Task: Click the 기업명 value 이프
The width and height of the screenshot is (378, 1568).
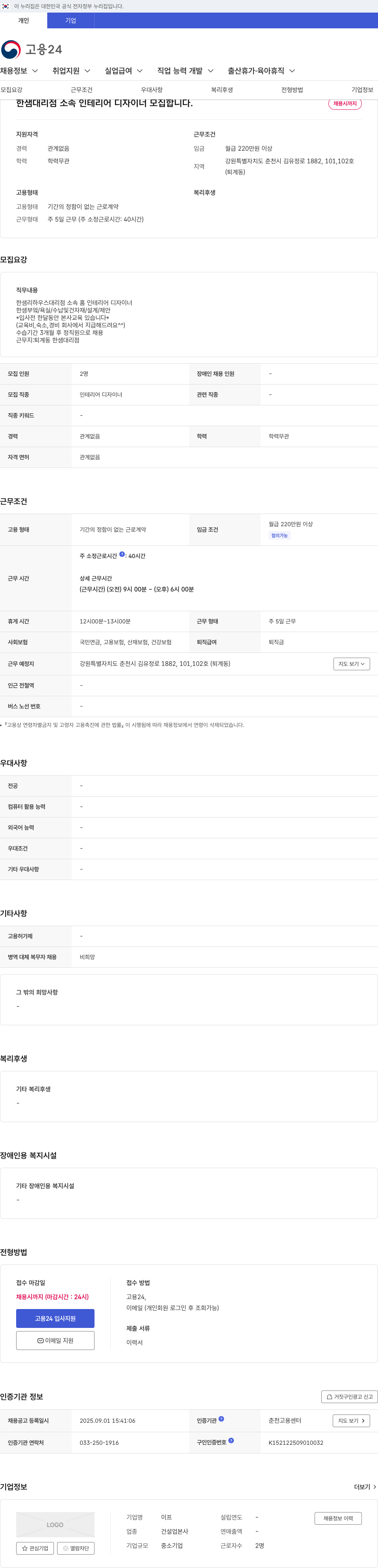Action: (166, 1518)
